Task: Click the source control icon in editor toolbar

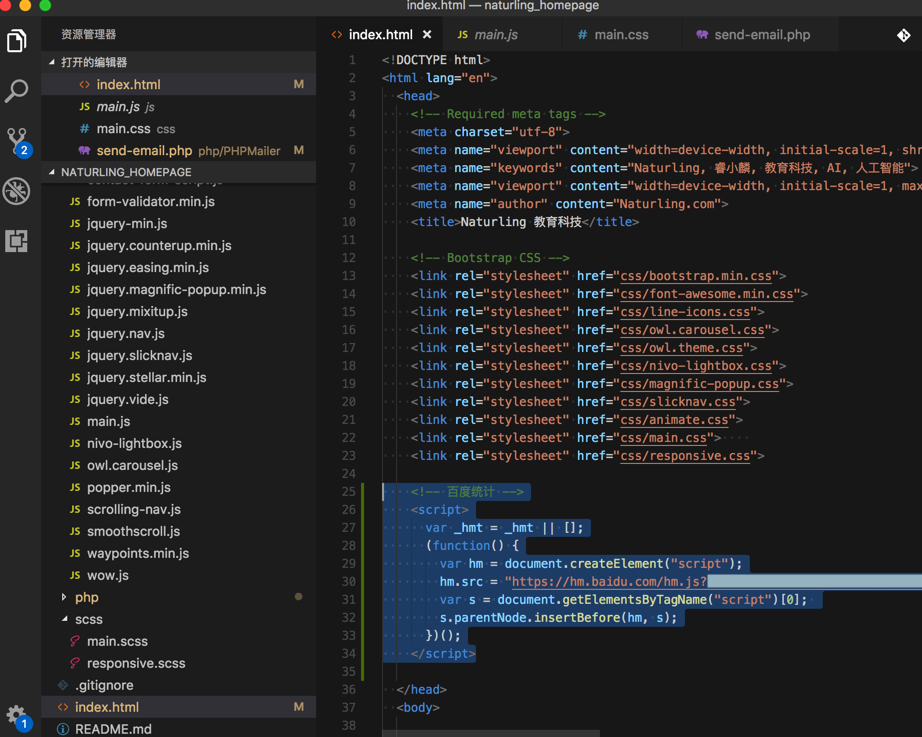Action: coord(903,35)
